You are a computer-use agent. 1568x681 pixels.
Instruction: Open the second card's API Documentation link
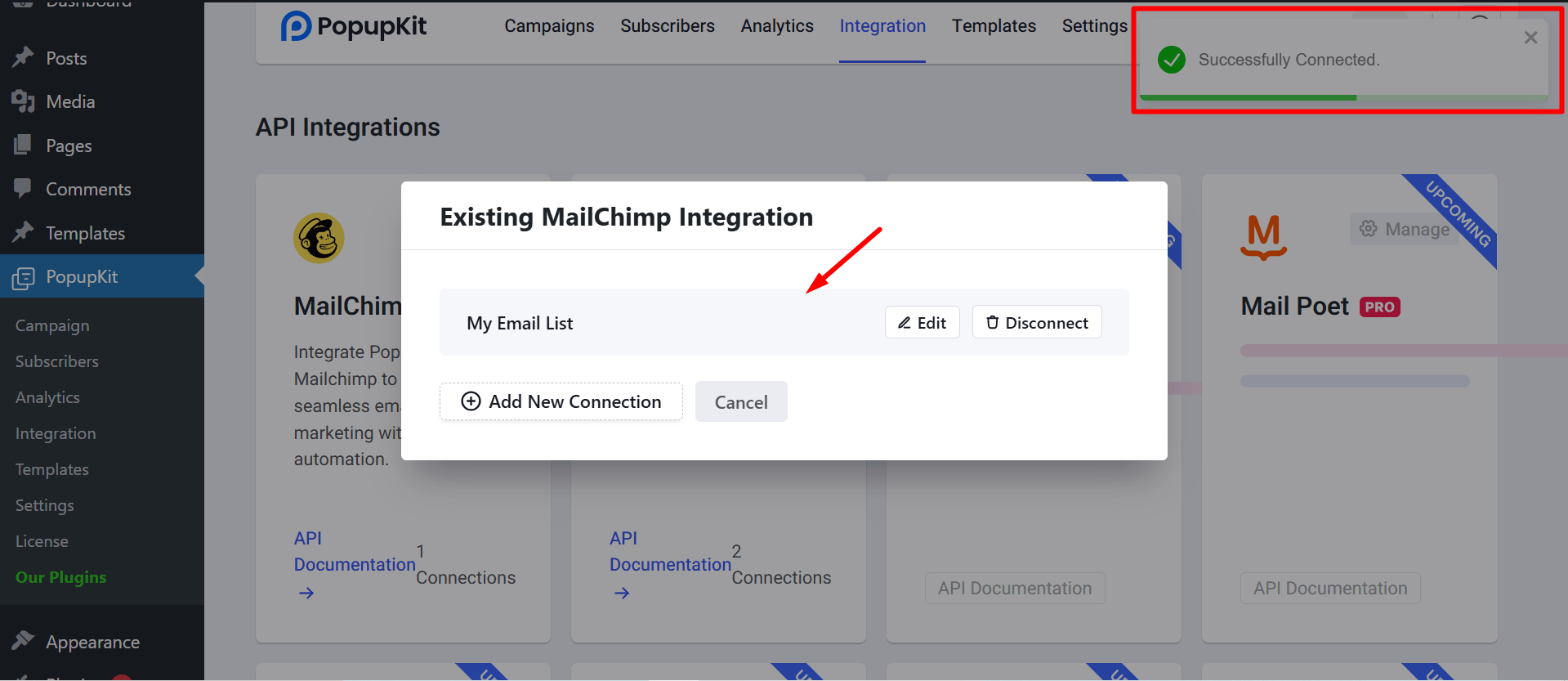[670, 551]
